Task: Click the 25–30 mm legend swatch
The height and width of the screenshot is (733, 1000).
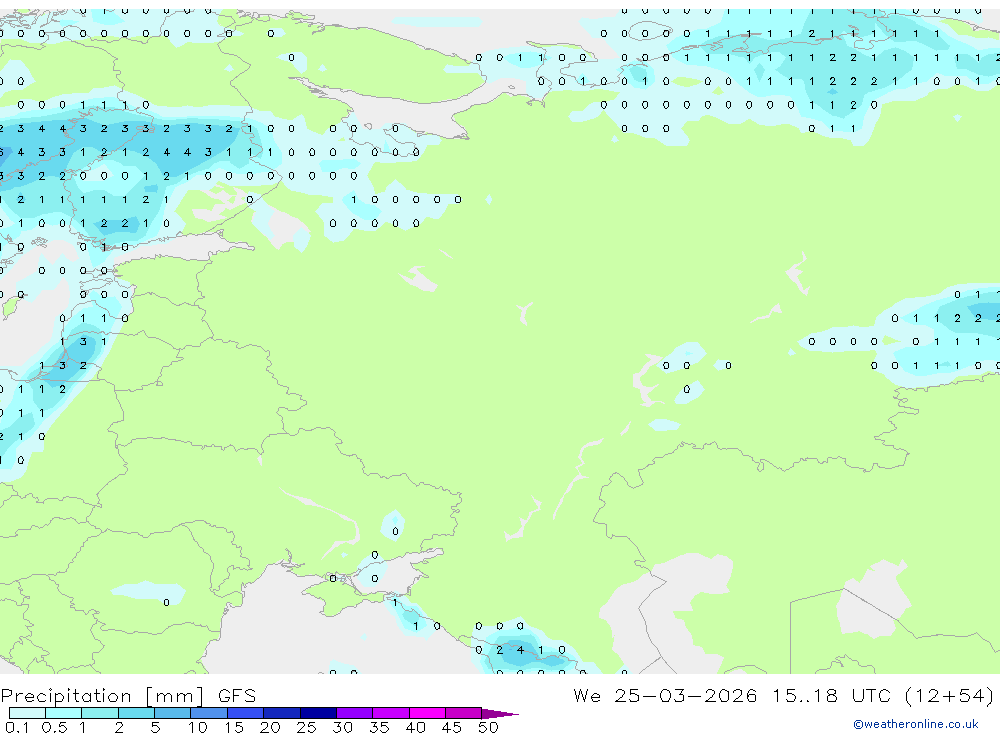Action: [x=318, y=713]
